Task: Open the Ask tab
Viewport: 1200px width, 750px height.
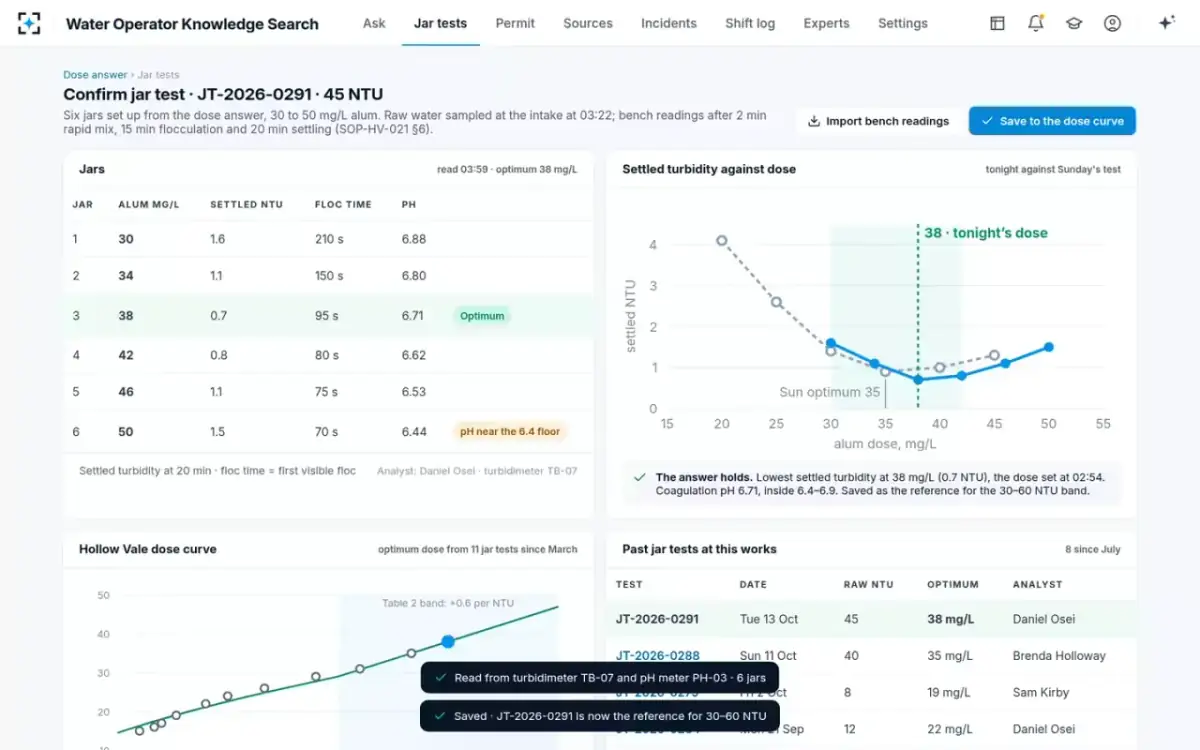Action: (x=374, y=23)
